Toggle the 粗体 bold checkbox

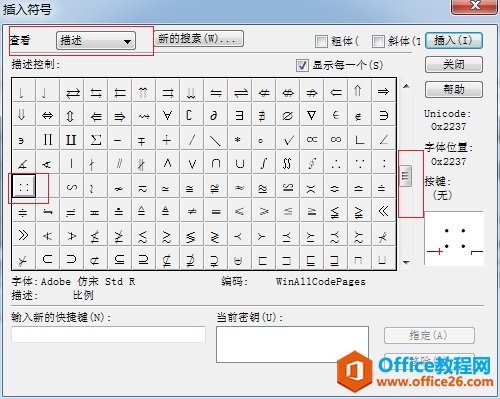[x=321, y=42]
